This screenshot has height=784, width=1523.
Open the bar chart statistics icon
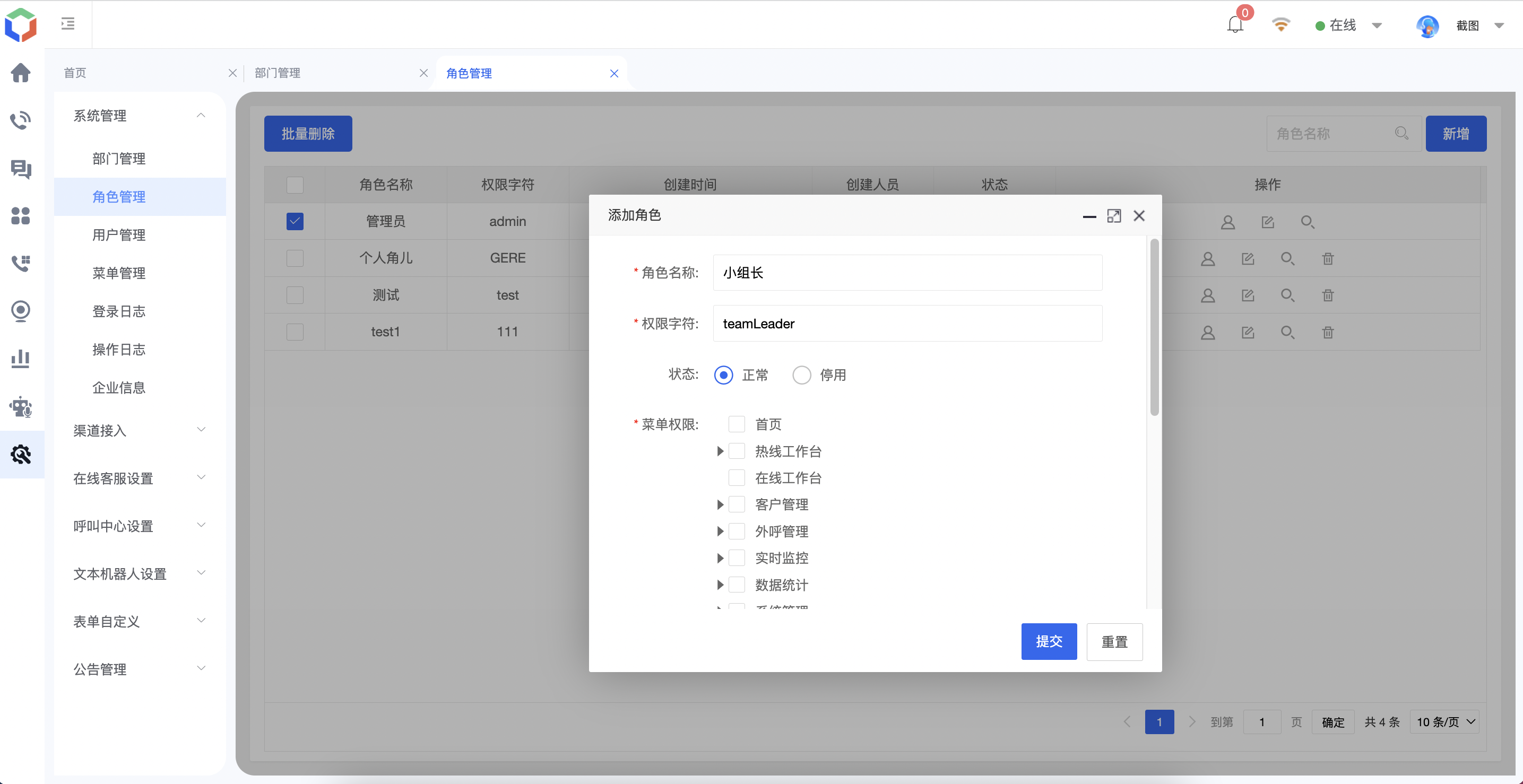point(21,359)
